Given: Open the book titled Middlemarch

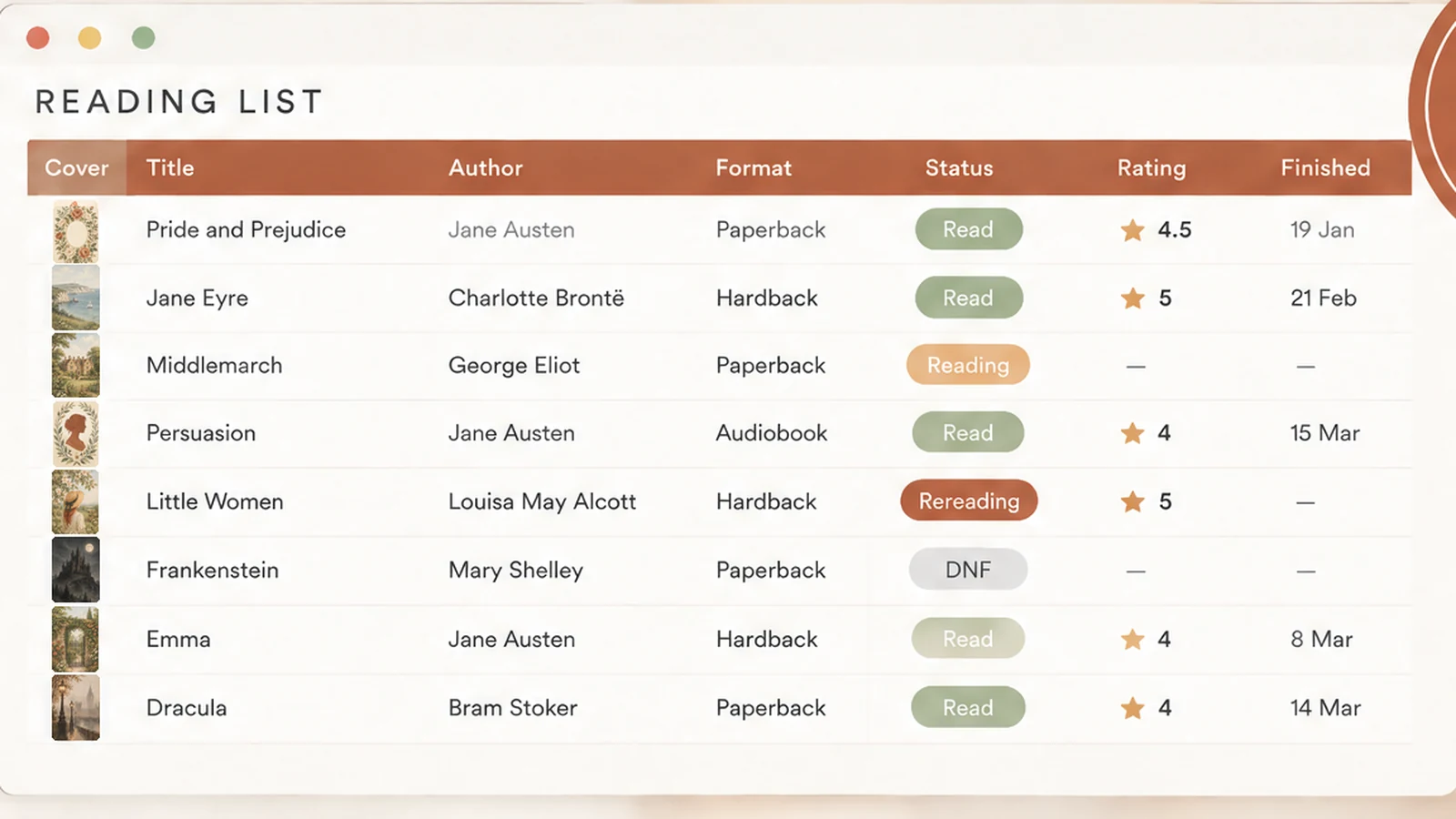Looking at the screenshot, I should click(215, 366).
